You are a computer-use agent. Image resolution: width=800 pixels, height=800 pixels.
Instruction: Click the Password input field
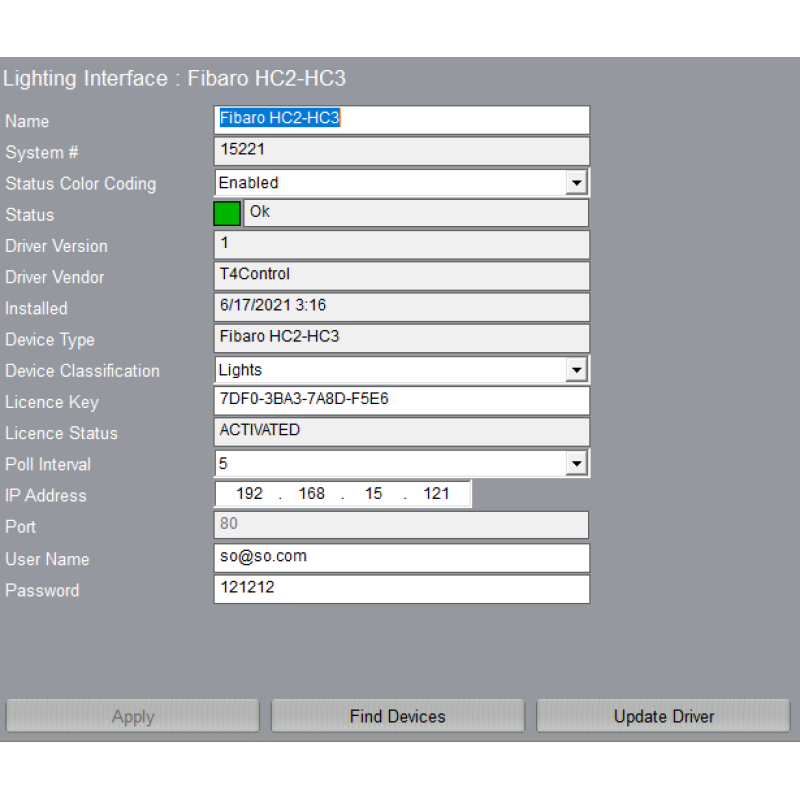click(402, 589)
